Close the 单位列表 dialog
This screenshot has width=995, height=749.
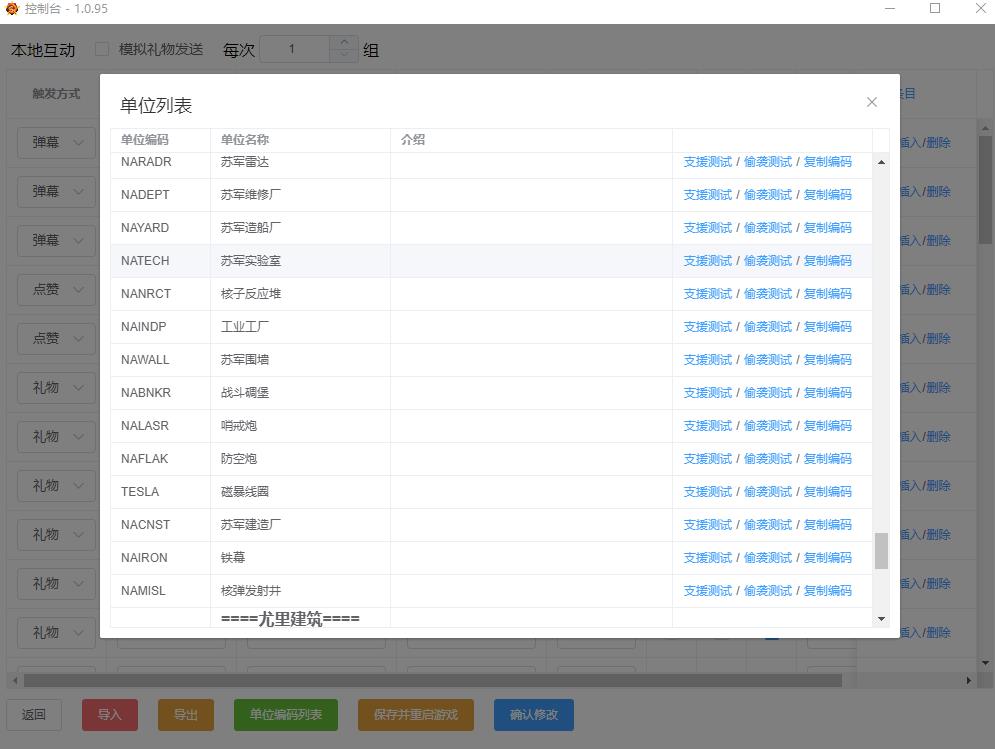click(x=871, y=102)
